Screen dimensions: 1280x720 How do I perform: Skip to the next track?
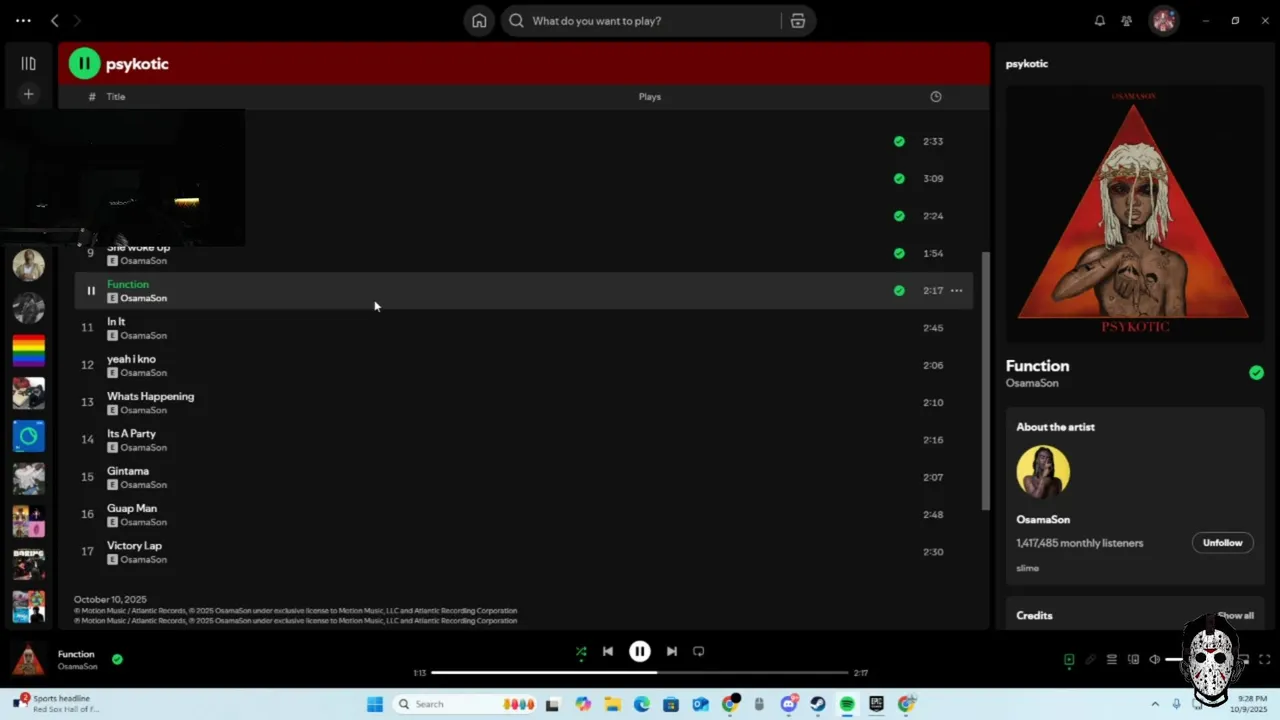(672, 651)
